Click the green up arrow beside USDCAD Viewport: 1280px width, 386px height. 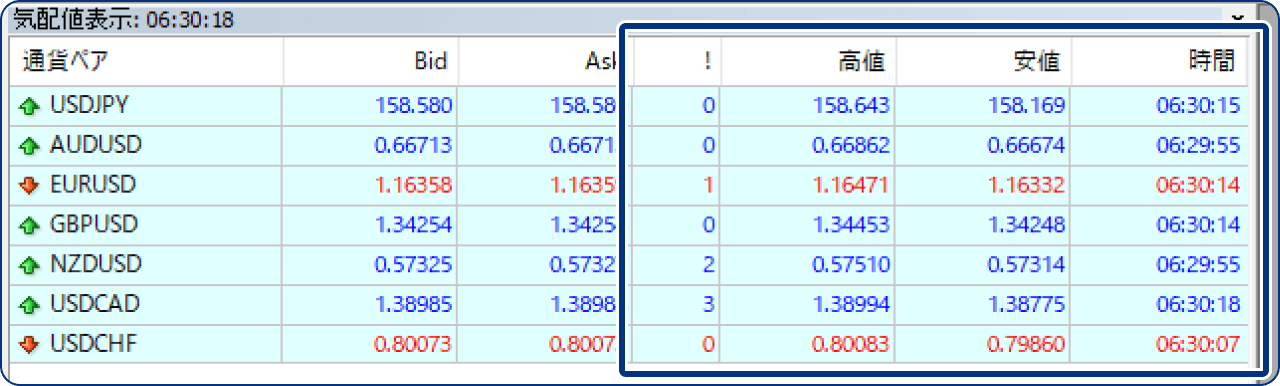(29, 305)
